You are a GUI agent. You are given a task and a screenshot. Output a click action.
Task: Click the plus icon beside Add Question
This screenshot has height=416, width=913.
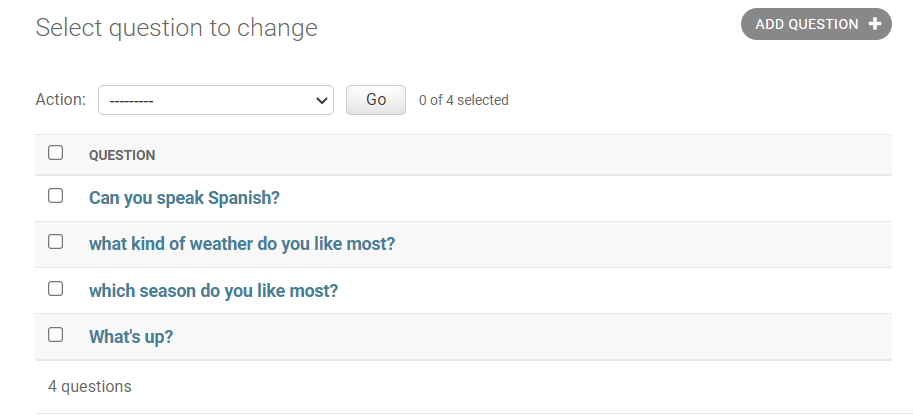(x=875, y=24)
